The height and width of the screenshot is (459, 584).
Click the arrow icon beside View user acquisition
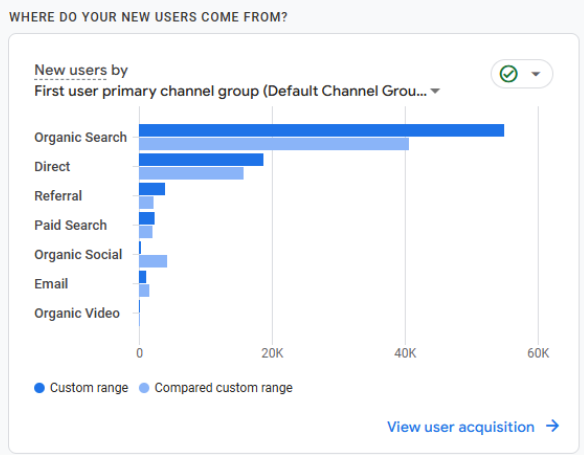coord(553,426)
